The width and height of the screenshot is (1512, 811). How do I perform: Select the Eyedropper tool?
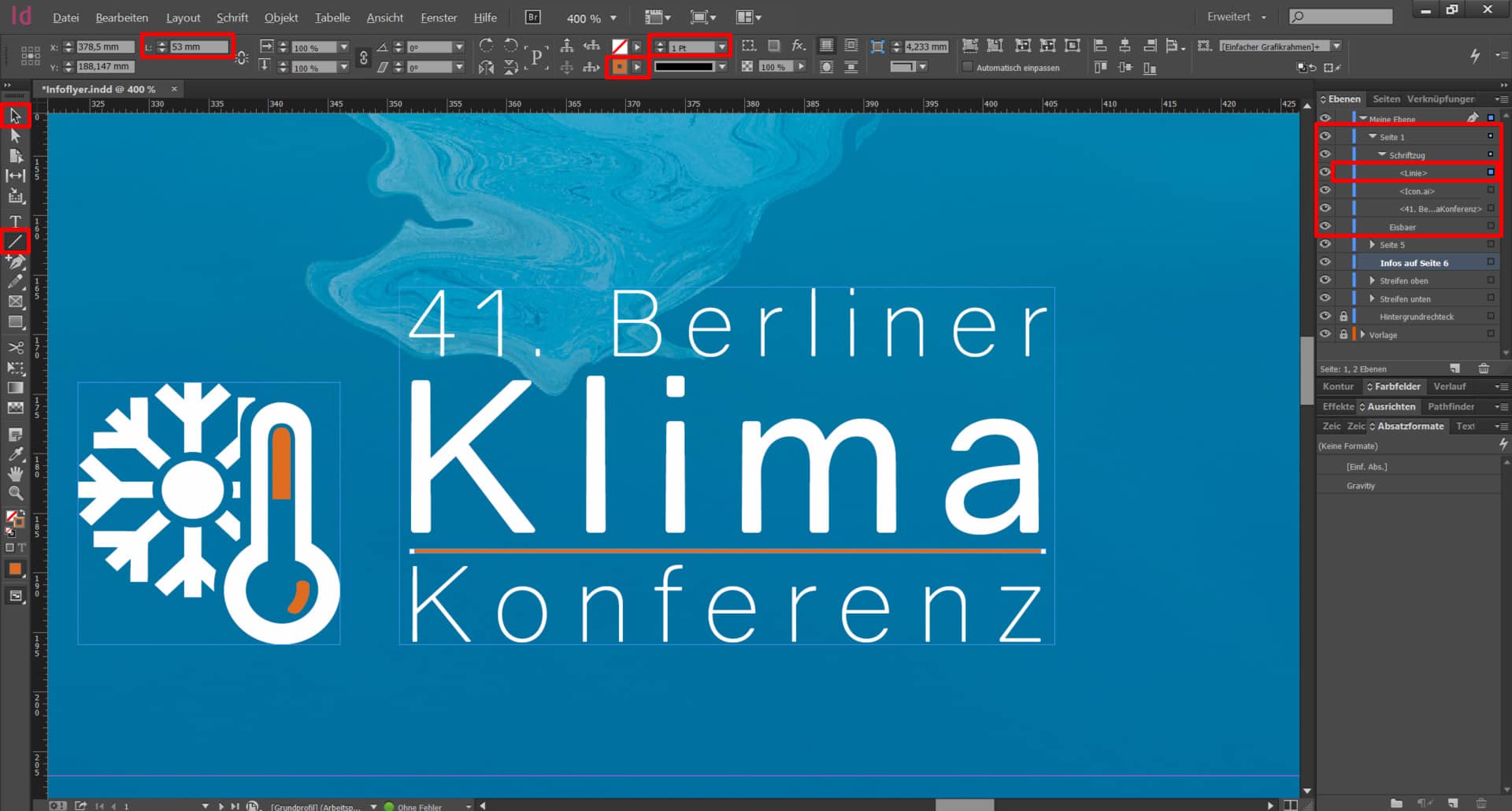click(15, 454)
